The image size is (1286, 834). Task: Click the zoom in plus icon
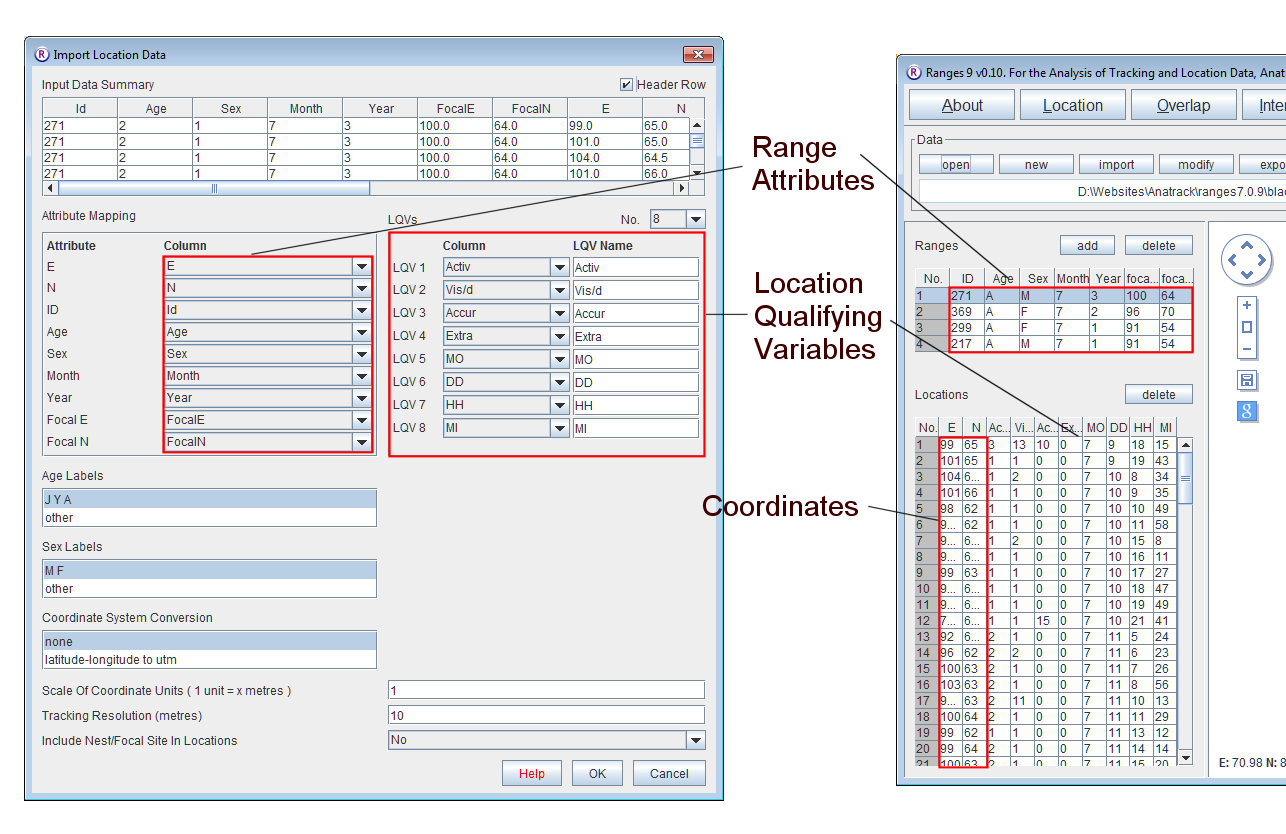1247,306
